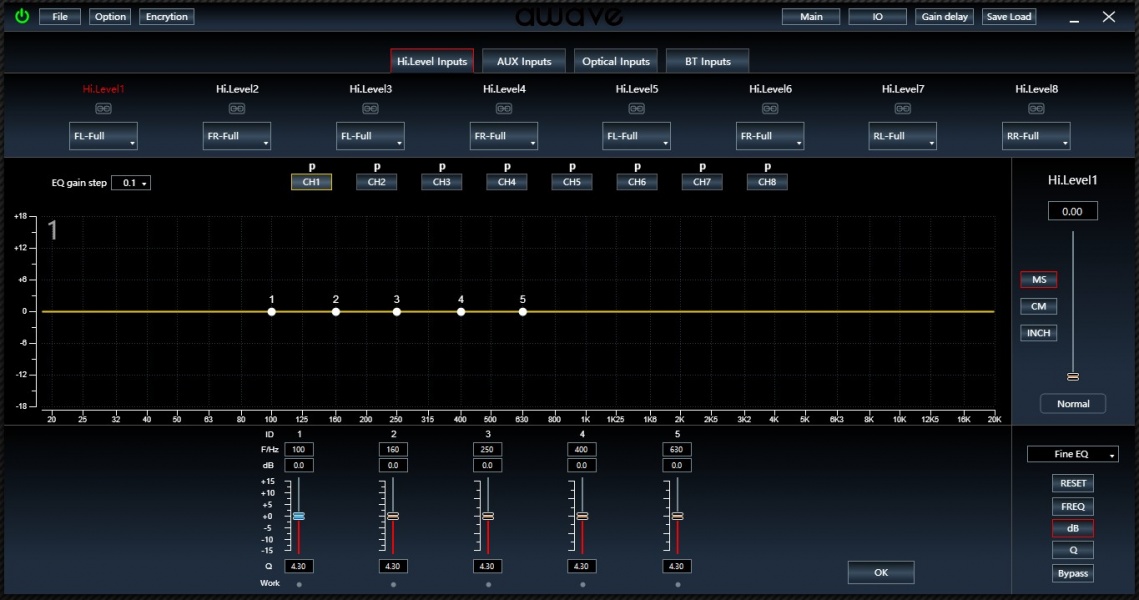This screenshot has width=1139, height=600.
Task: Open Hi.Level3 FL-Full dropdown
Action: click(x=370, y=136)
